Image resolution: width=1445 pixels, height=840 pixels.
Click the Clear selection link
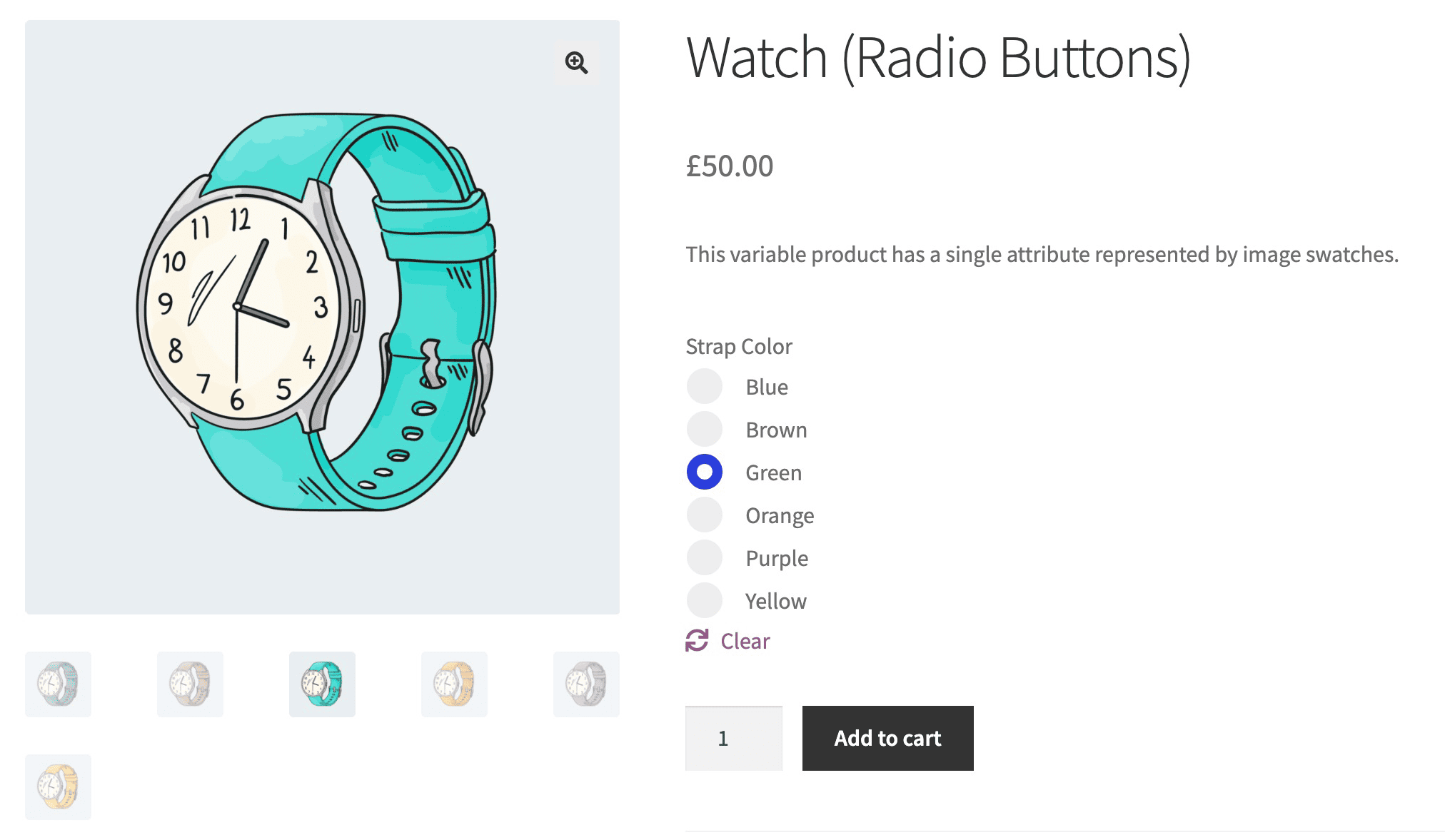pyautogui.click(x=744, y=641)
